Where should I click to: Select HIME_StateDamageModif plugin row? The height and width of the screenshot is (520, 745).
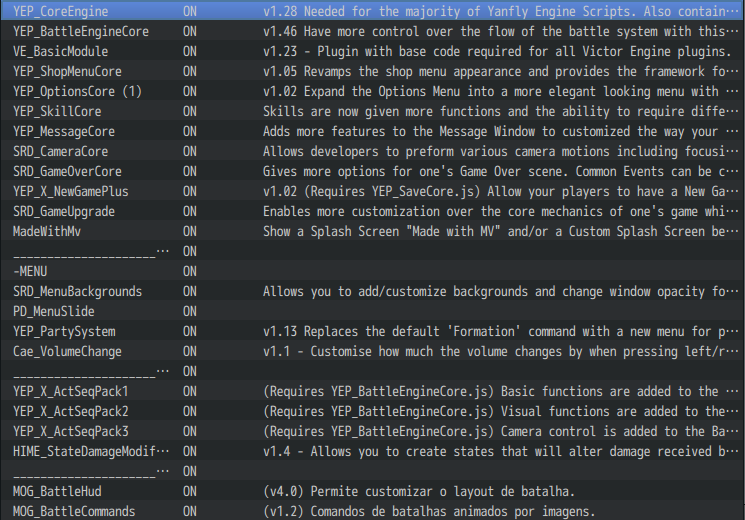(372, 451)
